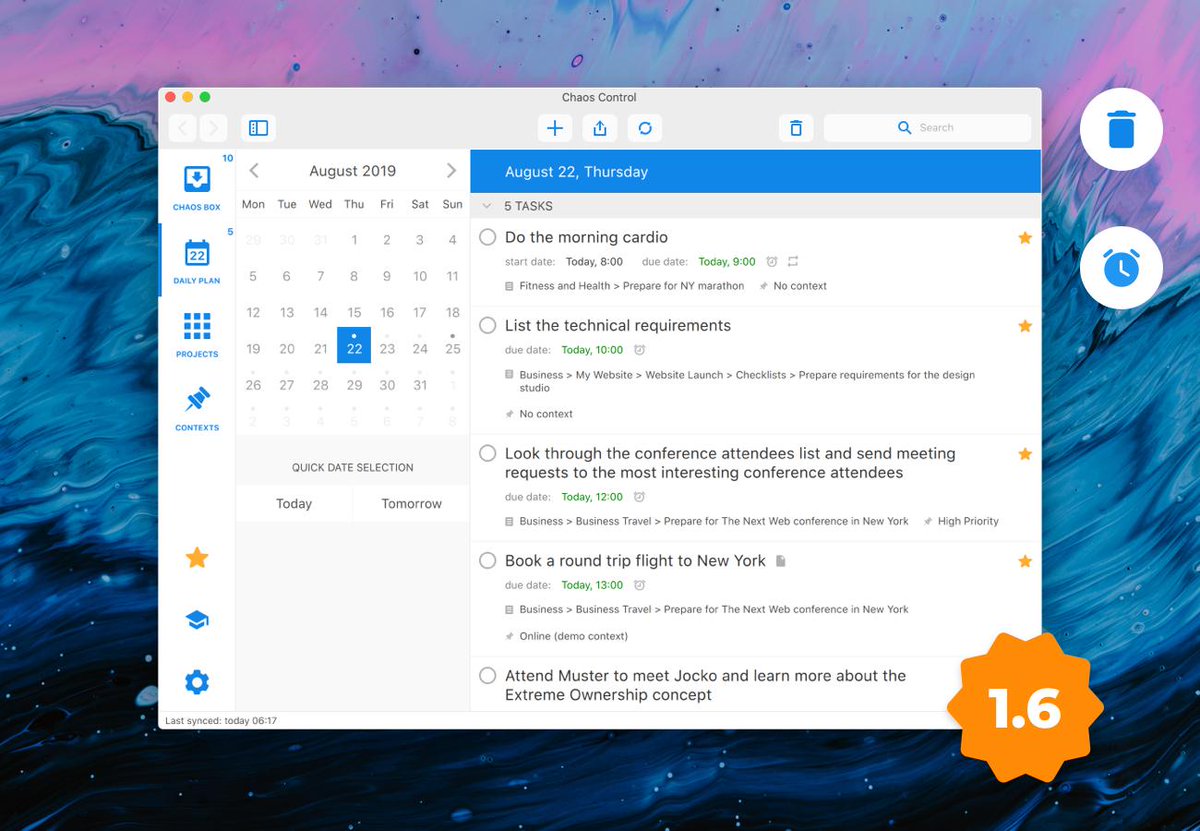Unstar the conference attendees task
This screenshot has width=1200, height=831.
[1024, 454]
